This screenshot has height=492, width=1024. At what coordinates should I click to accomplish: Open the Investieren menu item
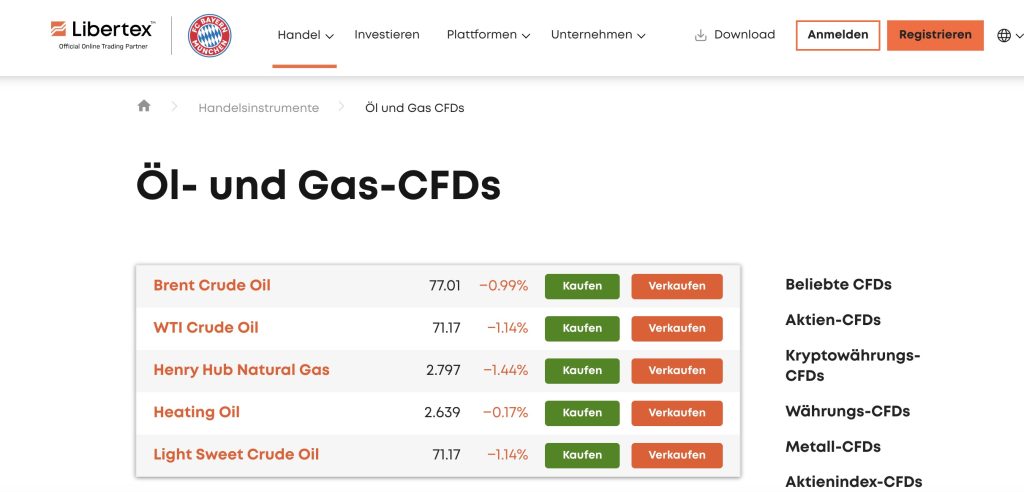(387, 35)
